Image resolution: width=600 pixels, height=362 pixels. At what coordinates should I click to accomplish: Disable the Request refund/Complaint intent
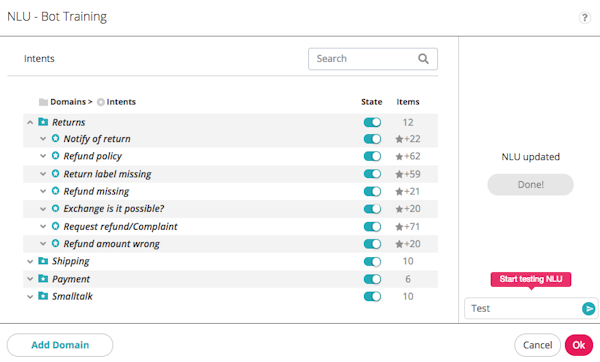[x=372, y=227]
